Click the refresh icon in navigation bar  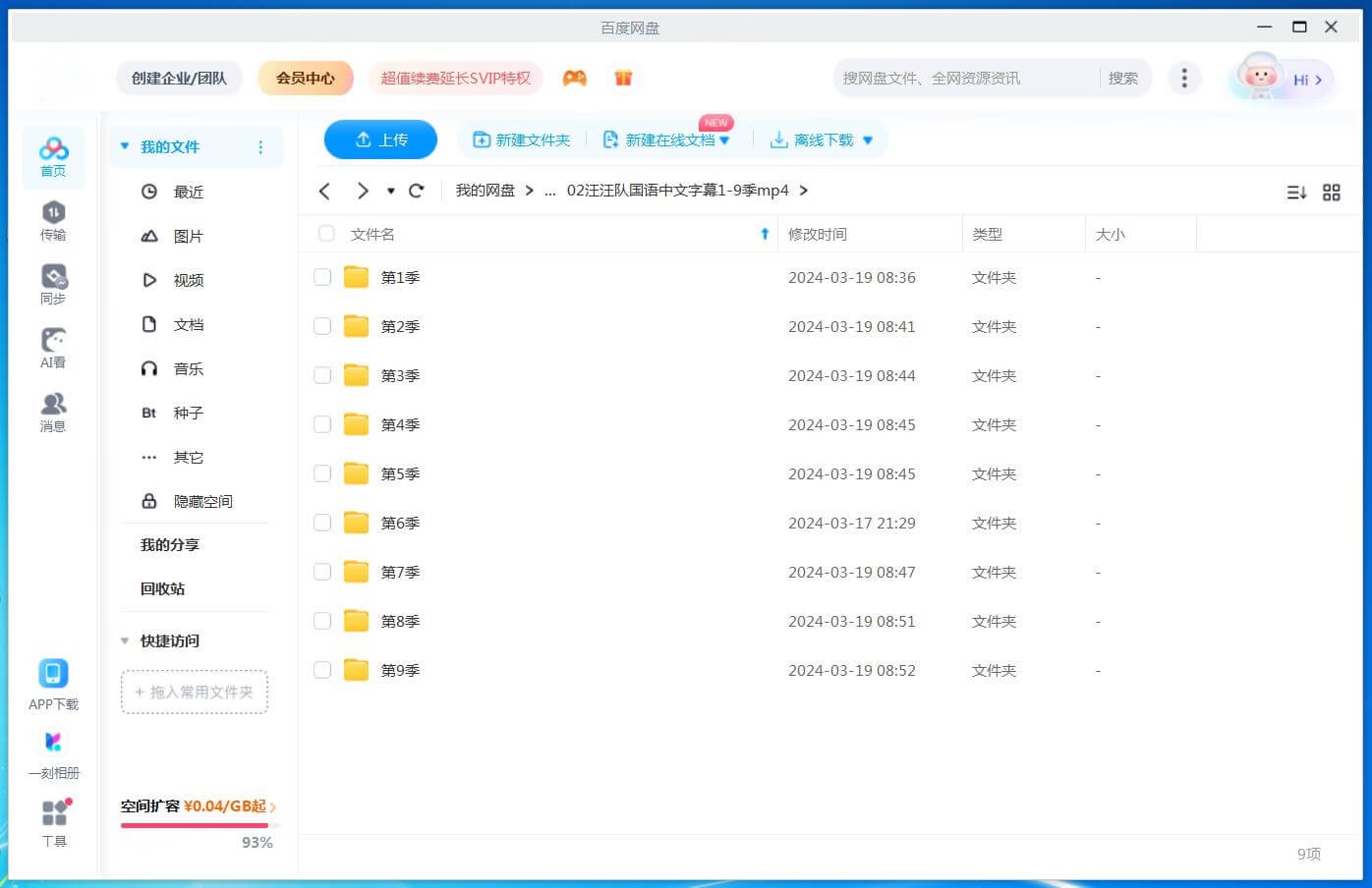417,191
